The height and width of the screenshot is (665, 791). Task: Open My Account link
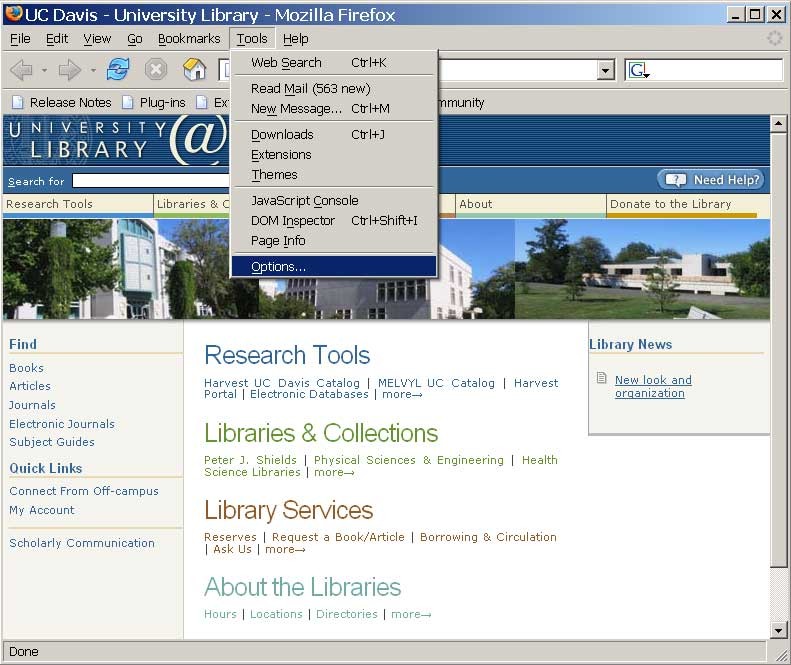pyautogui.click(x=42, y=510)
